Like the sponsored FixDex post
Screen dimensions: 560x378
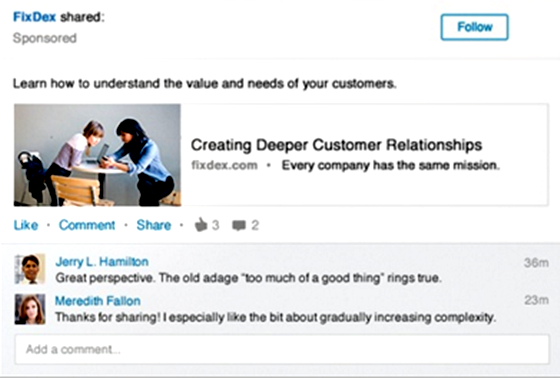26,225
